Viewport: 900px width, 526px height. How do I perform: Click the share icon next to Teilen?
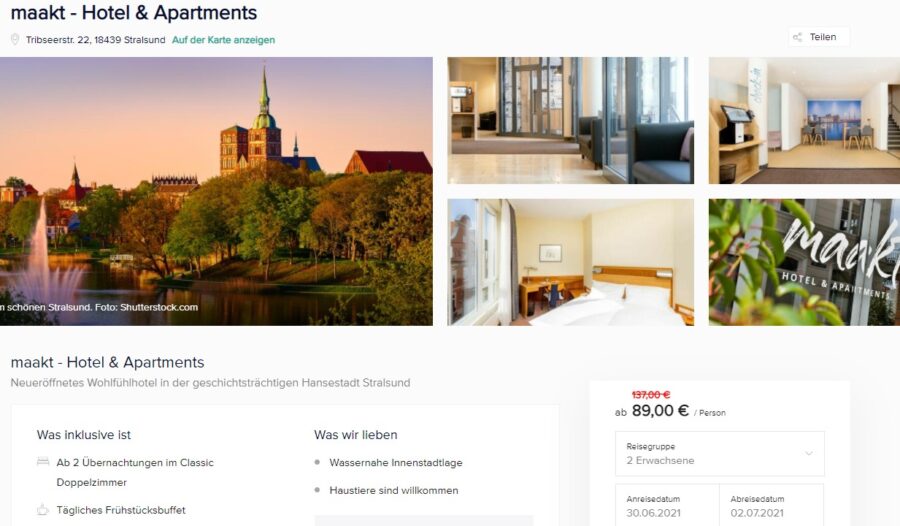click(797, 37)
